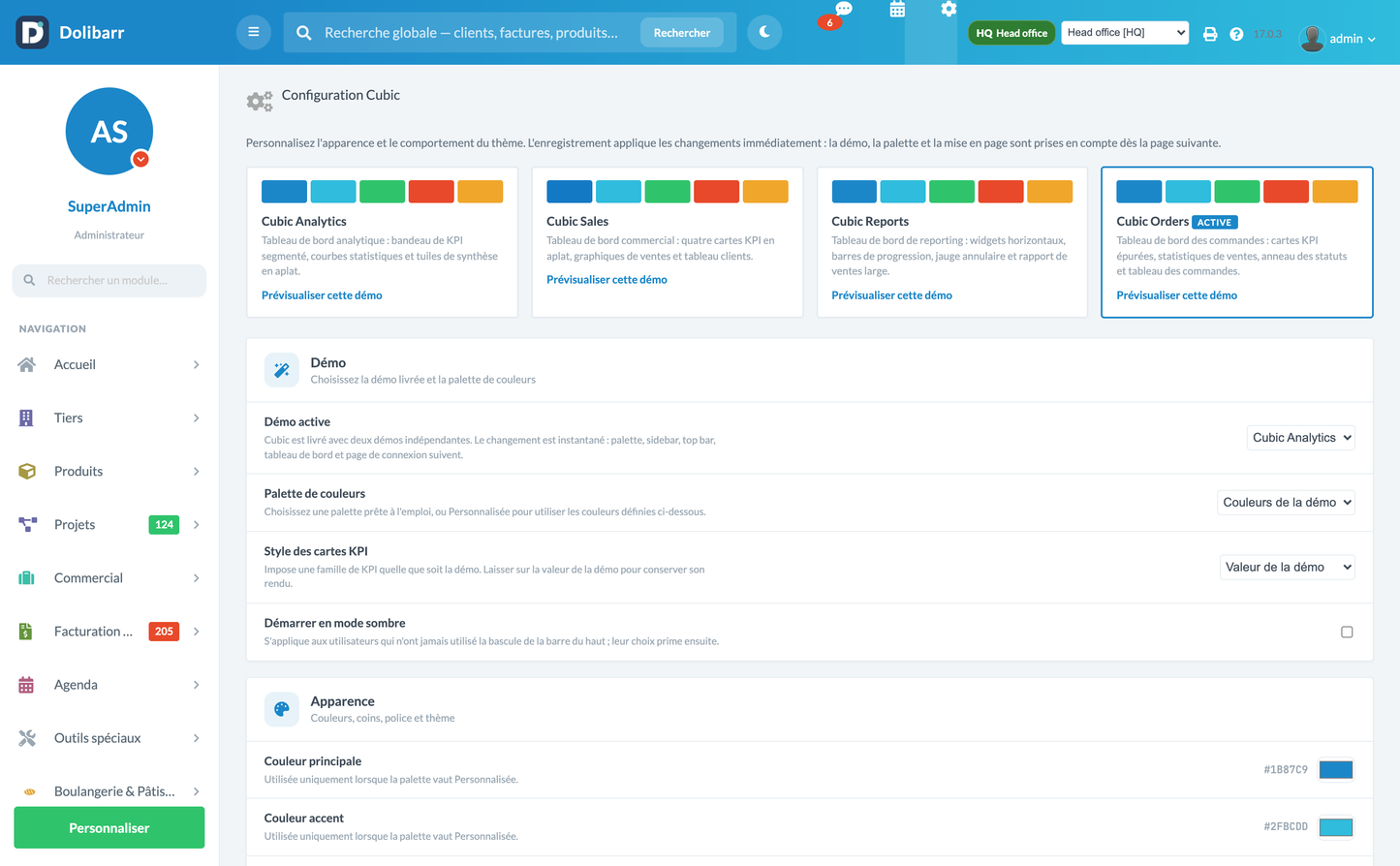This screenshot has height=866, width=1400.
Task: Open the Palette de couleurs dropdown
Action: point(1286,503)
